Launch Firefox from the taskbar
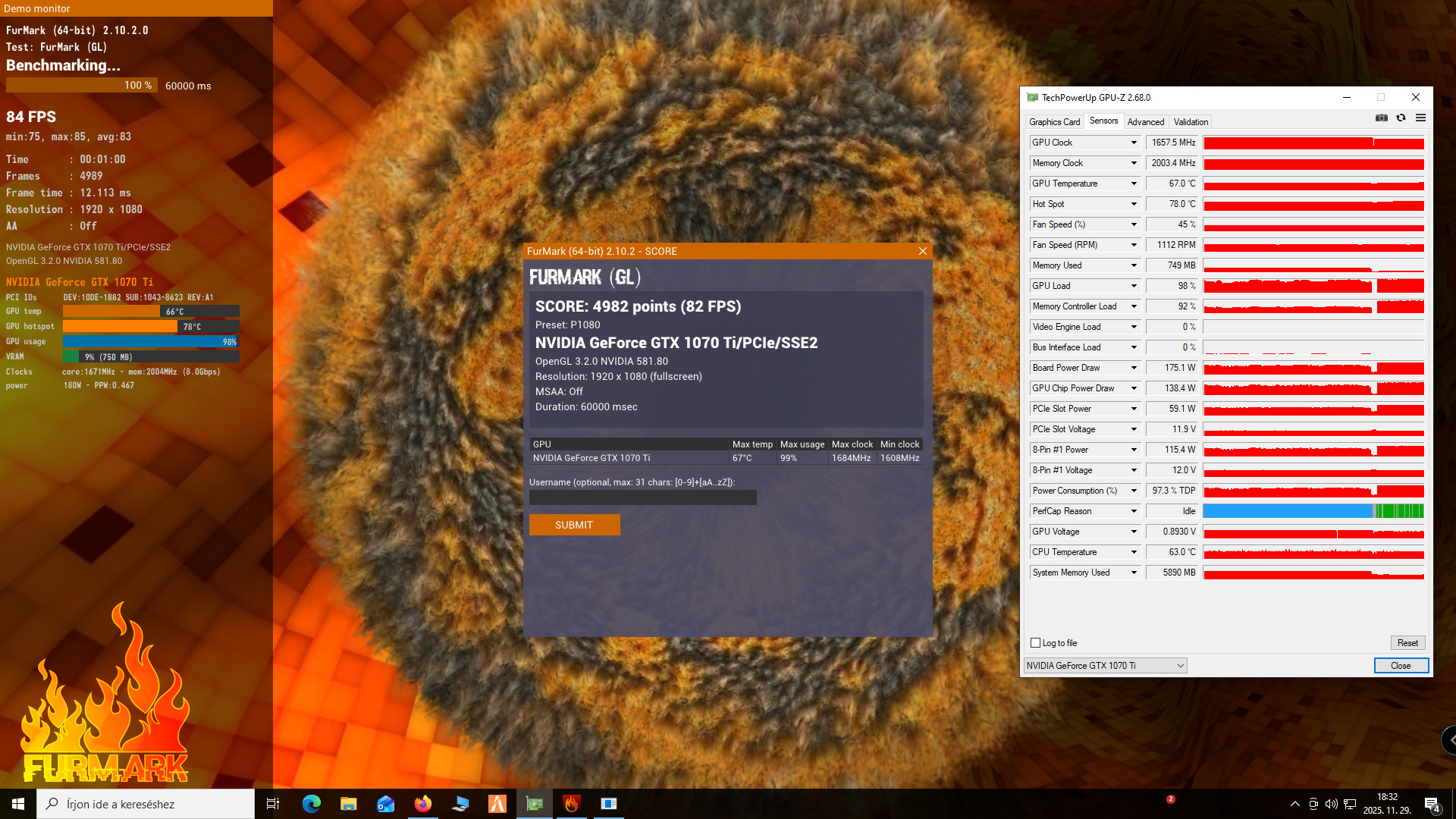 422,804
